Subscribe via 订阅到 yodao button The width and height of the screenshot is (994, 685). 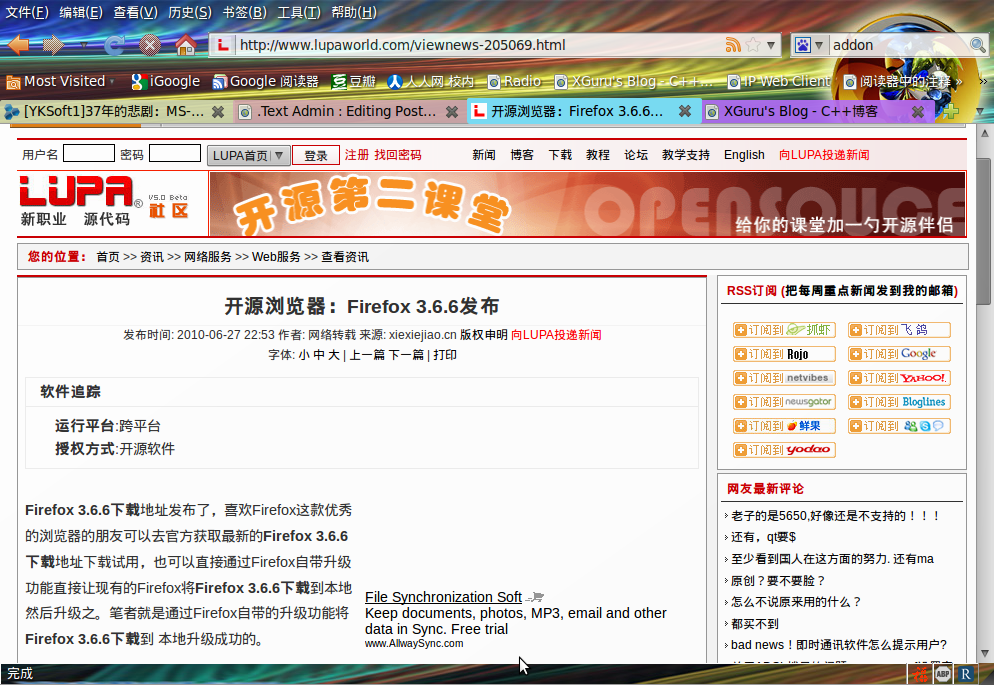coord(785,450)
